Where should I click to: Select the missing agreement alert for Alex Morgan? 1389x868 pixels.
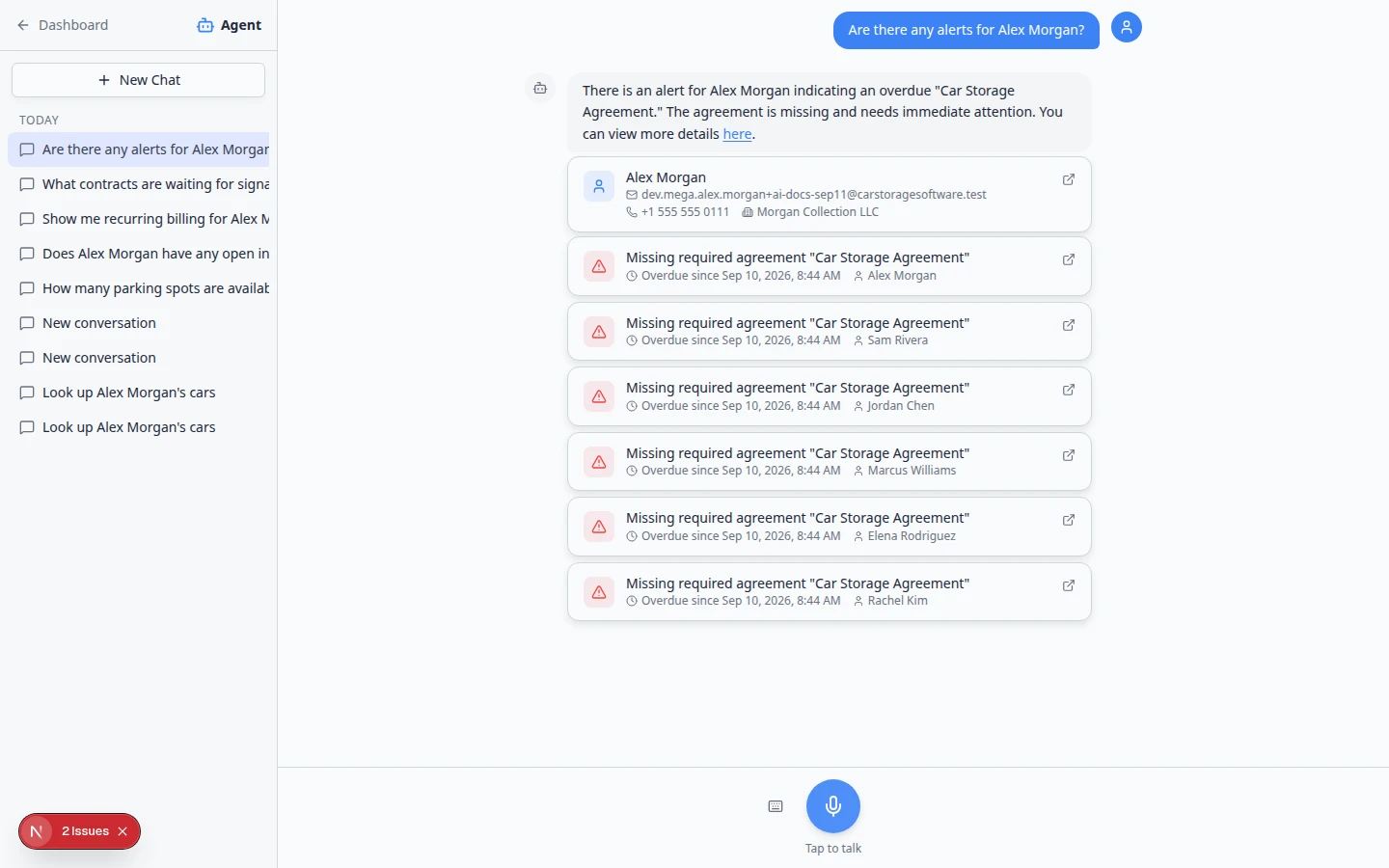pos(830,266)
